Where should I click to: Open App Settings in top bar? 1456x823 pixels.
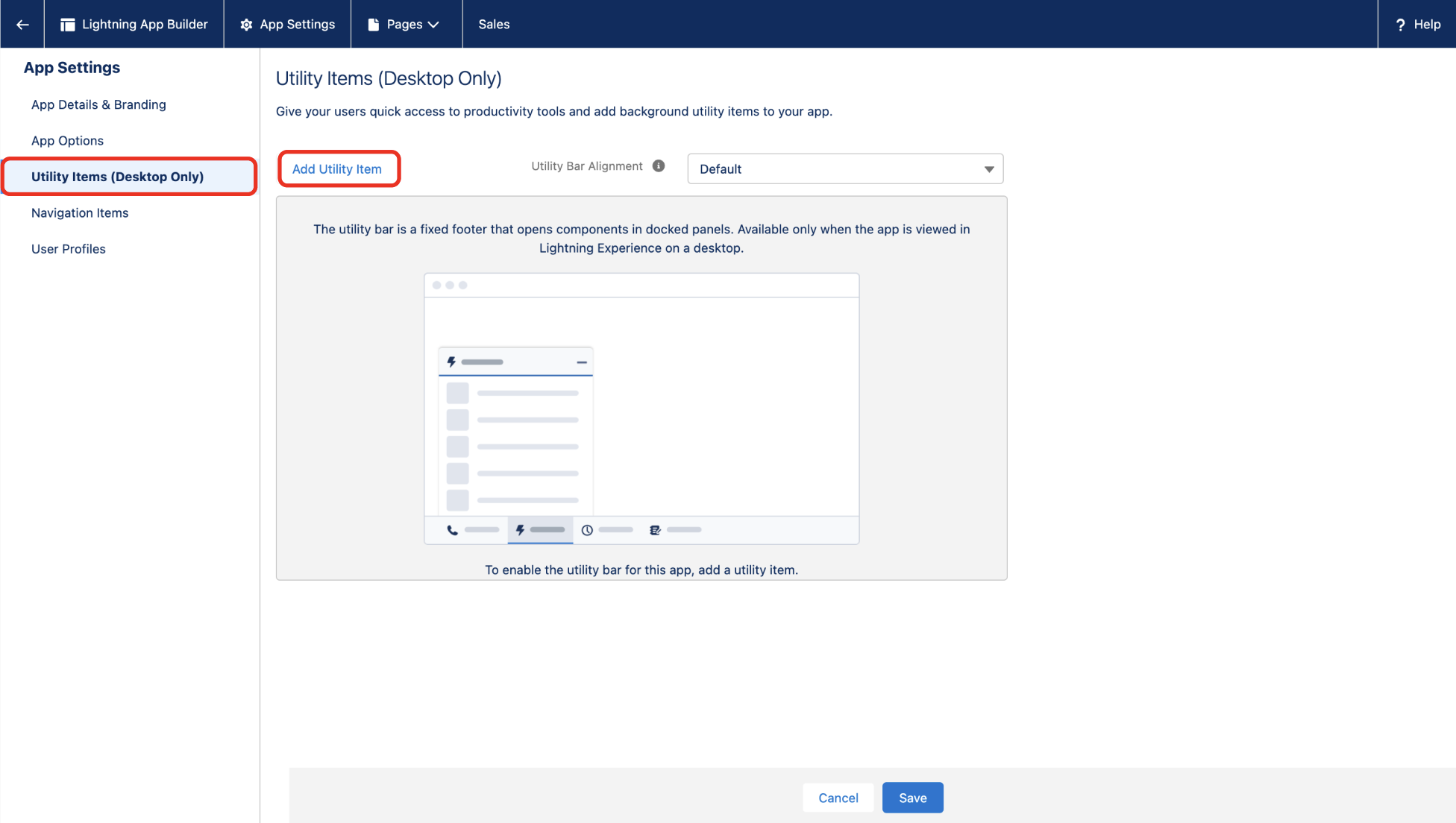click(x=288, y=25)
